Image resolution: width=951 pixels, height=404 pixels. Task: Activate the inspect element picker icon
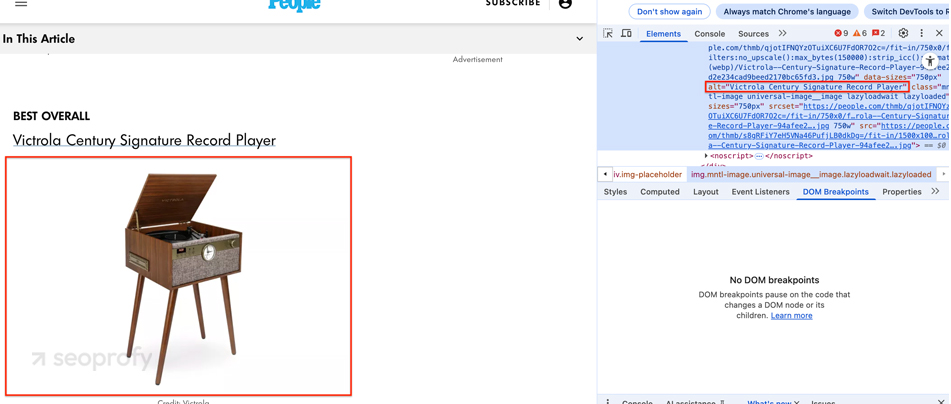[608, 33]
